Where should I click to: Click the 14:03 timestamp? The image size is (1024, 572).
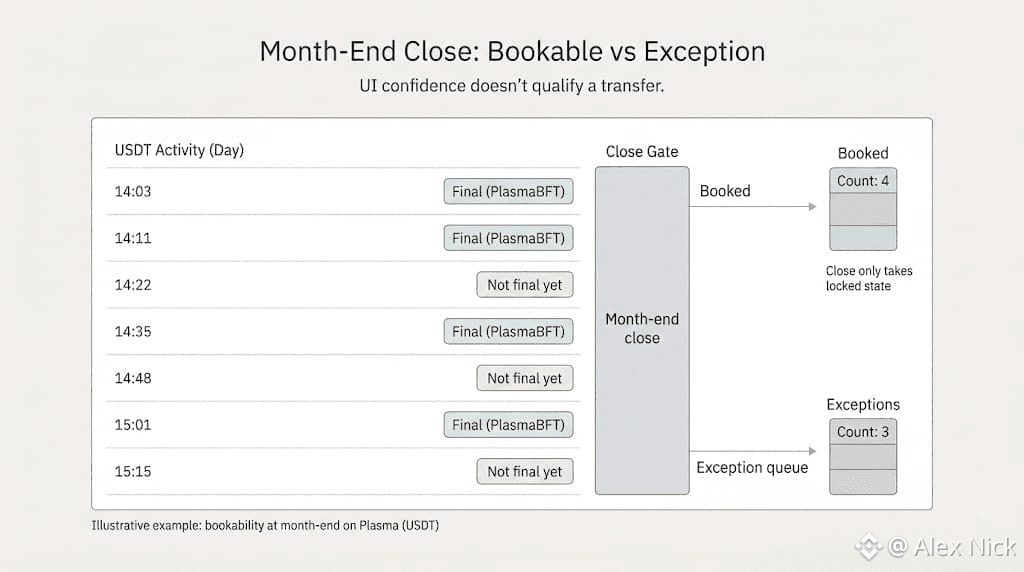[x=133, y=191]
